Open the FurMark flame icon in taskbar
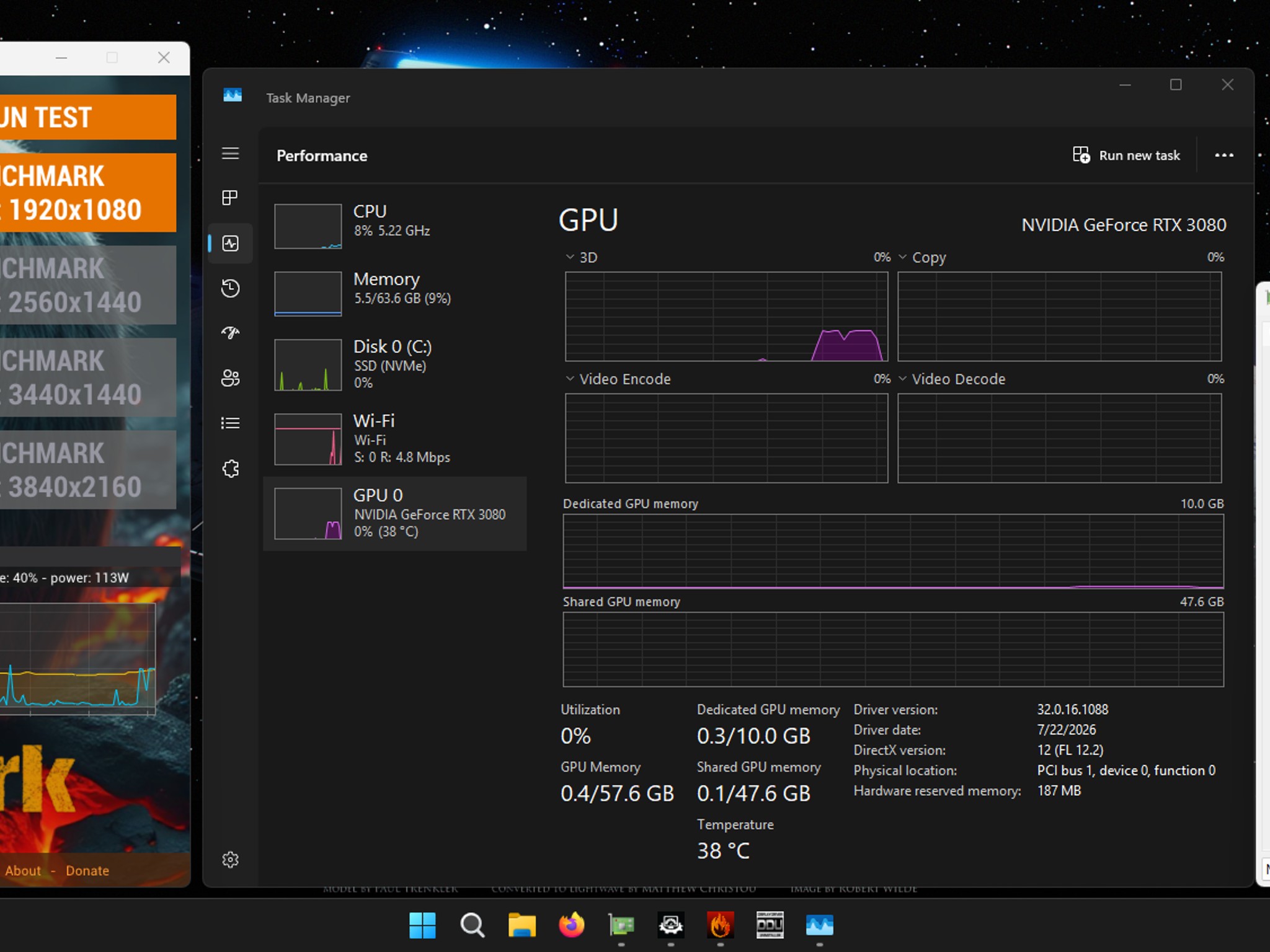 click(x=721, y=925)
